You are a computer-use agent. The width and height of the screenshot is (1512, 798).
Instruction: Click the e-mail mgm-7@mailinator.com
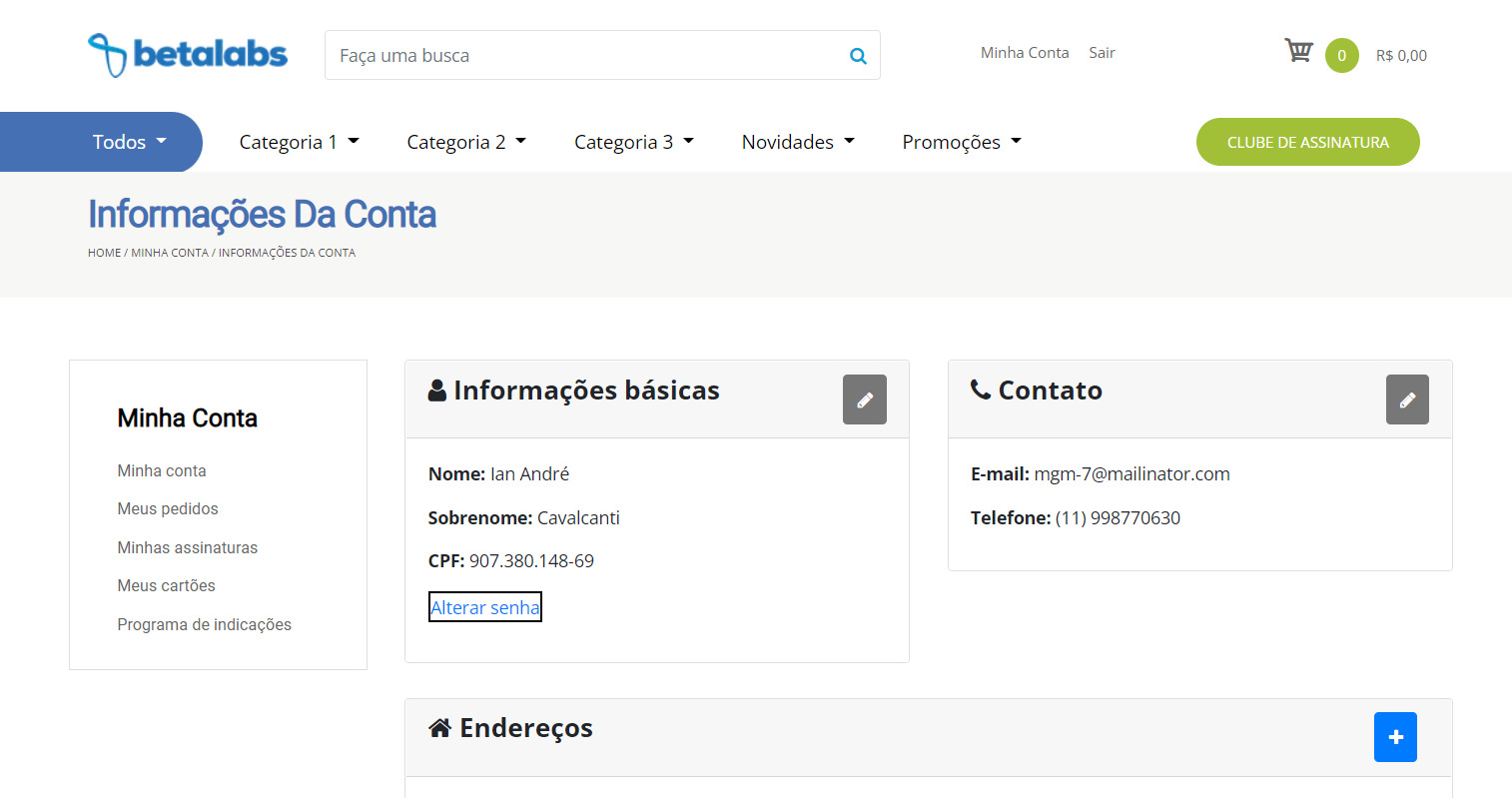click(1132, 474)
